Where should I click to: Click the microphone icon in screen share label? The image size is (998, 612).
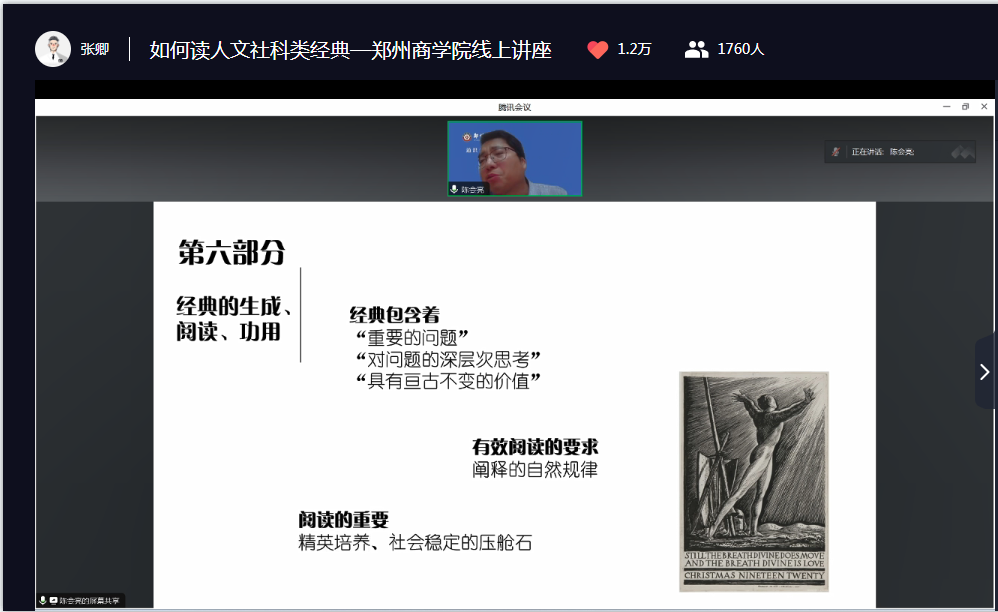click(x=43, y=601)
